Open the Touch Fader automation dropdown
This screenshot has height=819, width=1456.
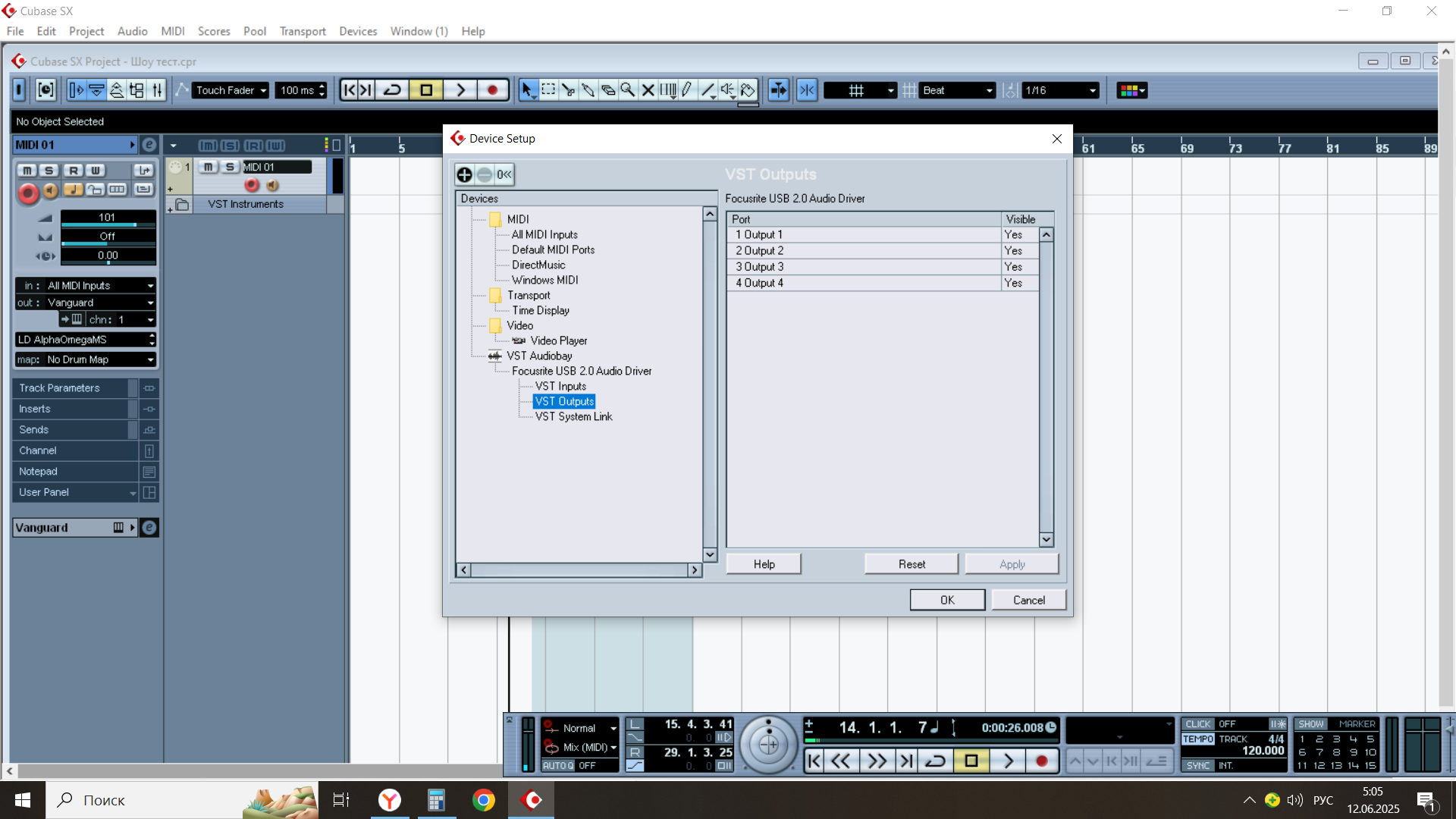click(230, 90)
